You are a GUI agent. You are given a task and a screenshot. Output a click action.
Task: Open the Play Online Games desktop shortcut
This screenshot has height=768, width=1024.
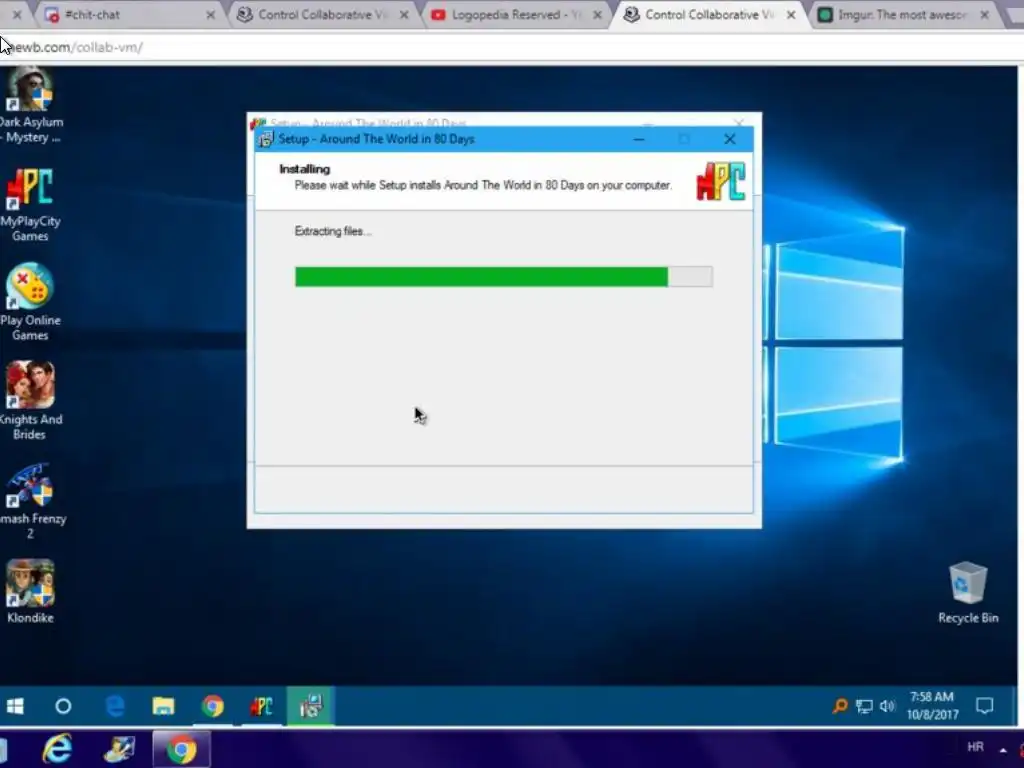point(29,302)
